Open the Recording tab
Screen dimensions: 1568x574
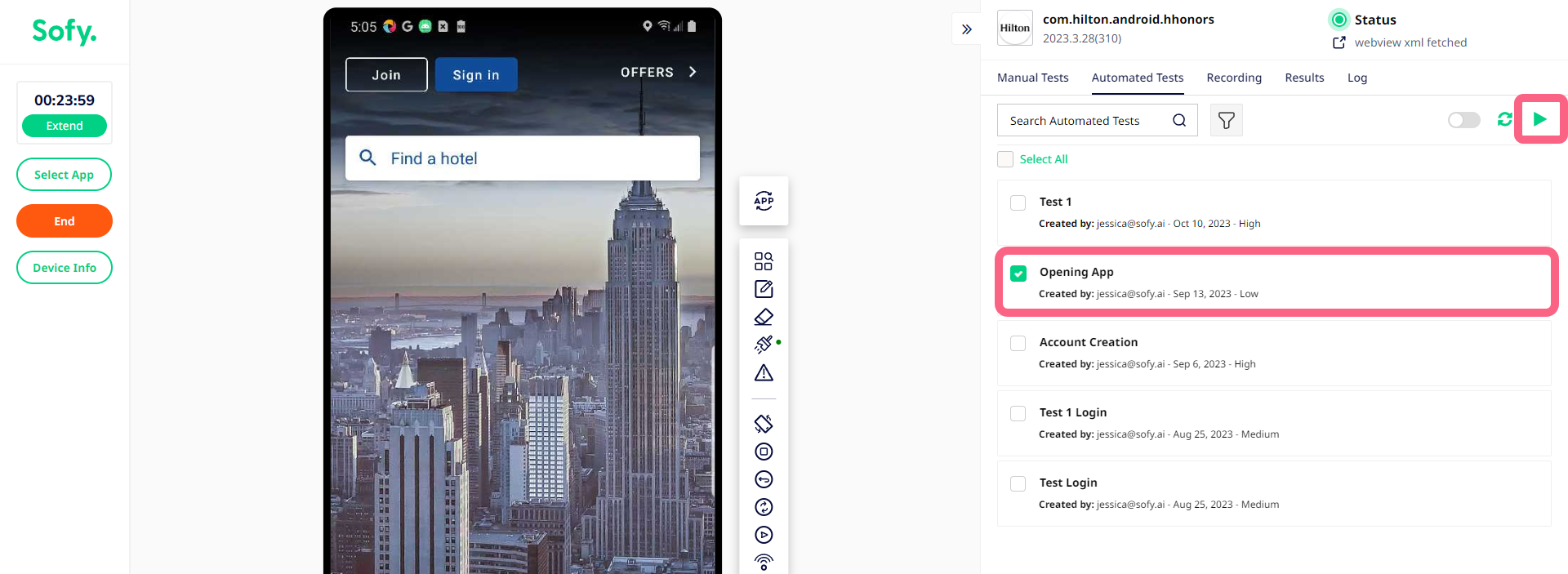[x=1234, y=78]
